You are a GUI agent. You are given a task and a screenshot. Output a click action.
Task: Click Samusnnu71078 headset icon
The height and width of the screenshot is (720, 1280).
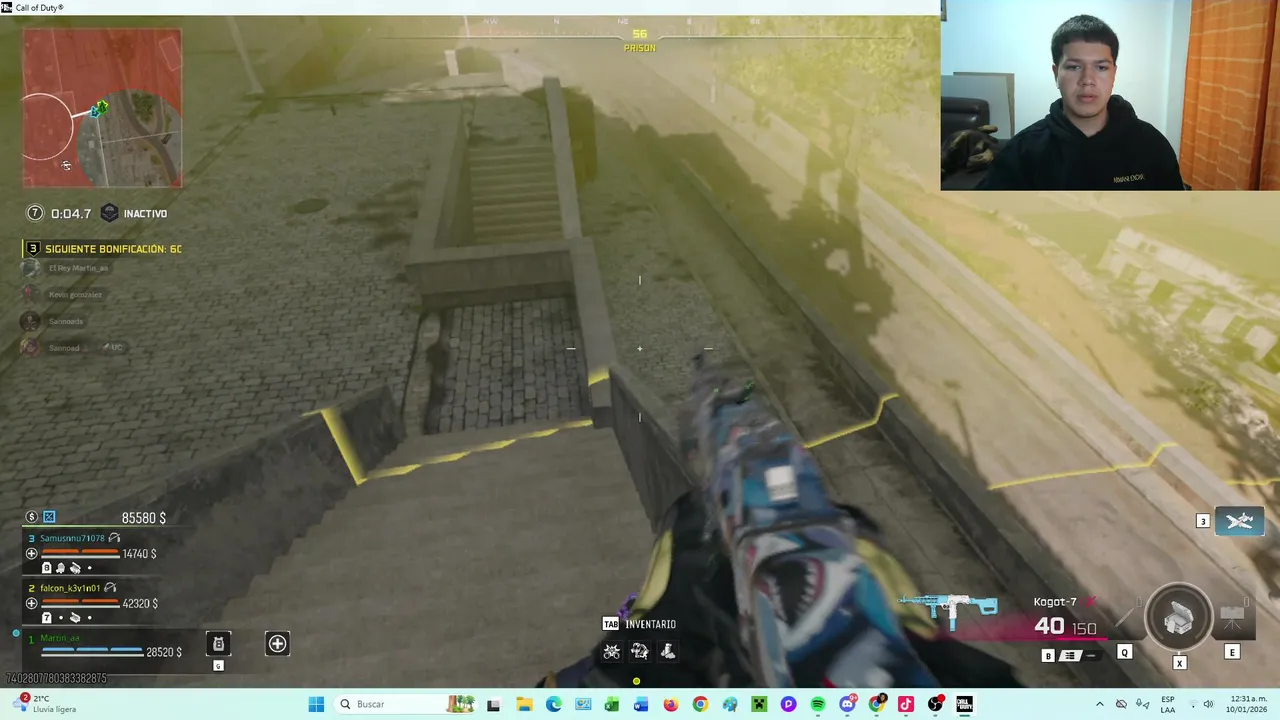click(114, 538)
